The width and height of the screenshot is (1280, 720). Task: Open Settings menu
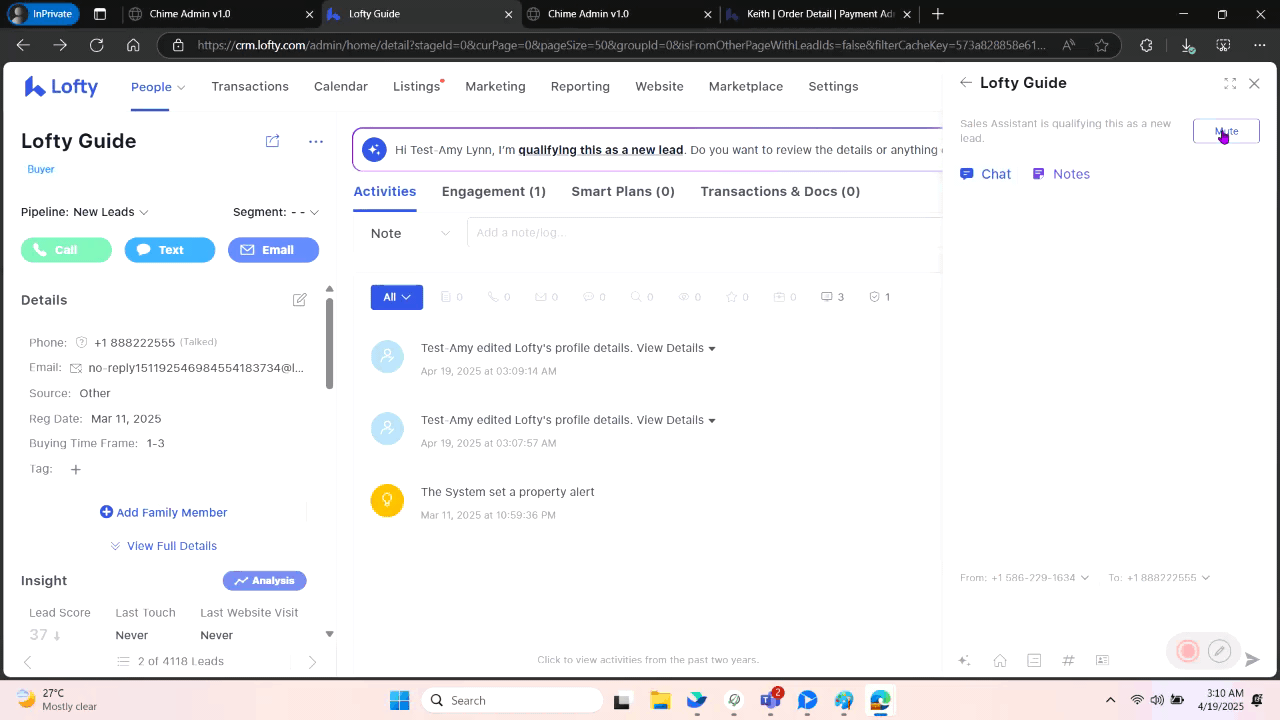pyautogui.click(x=833, y=87)
